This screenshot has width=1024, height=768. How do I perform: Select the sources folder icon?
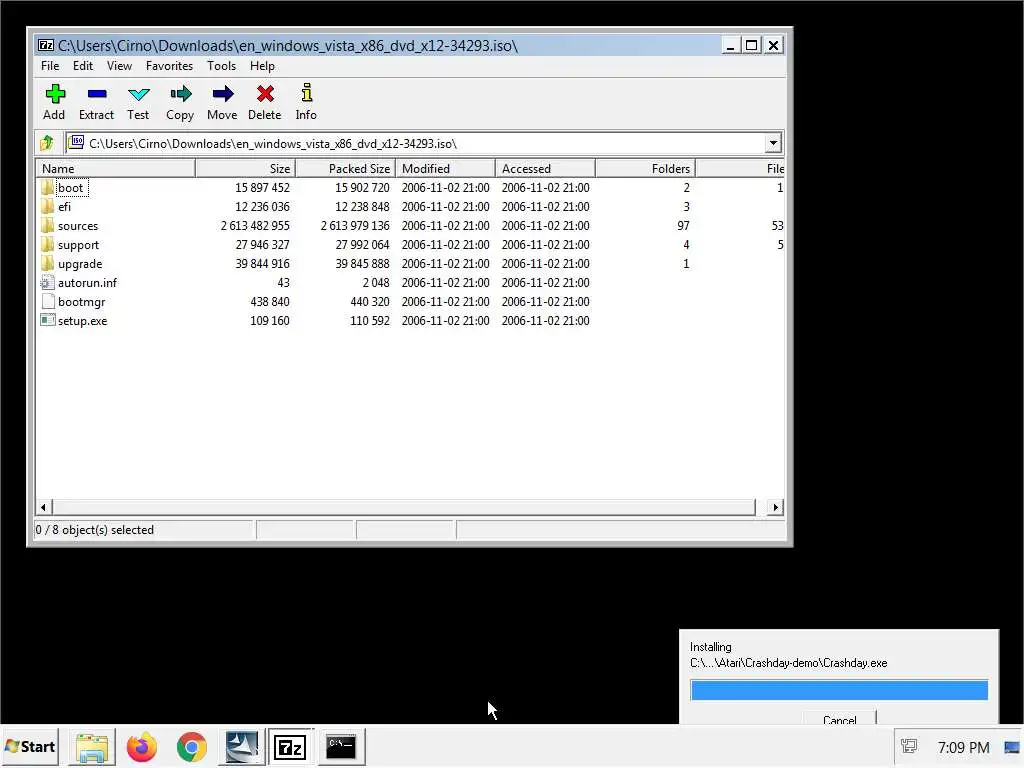coord(47,226)
